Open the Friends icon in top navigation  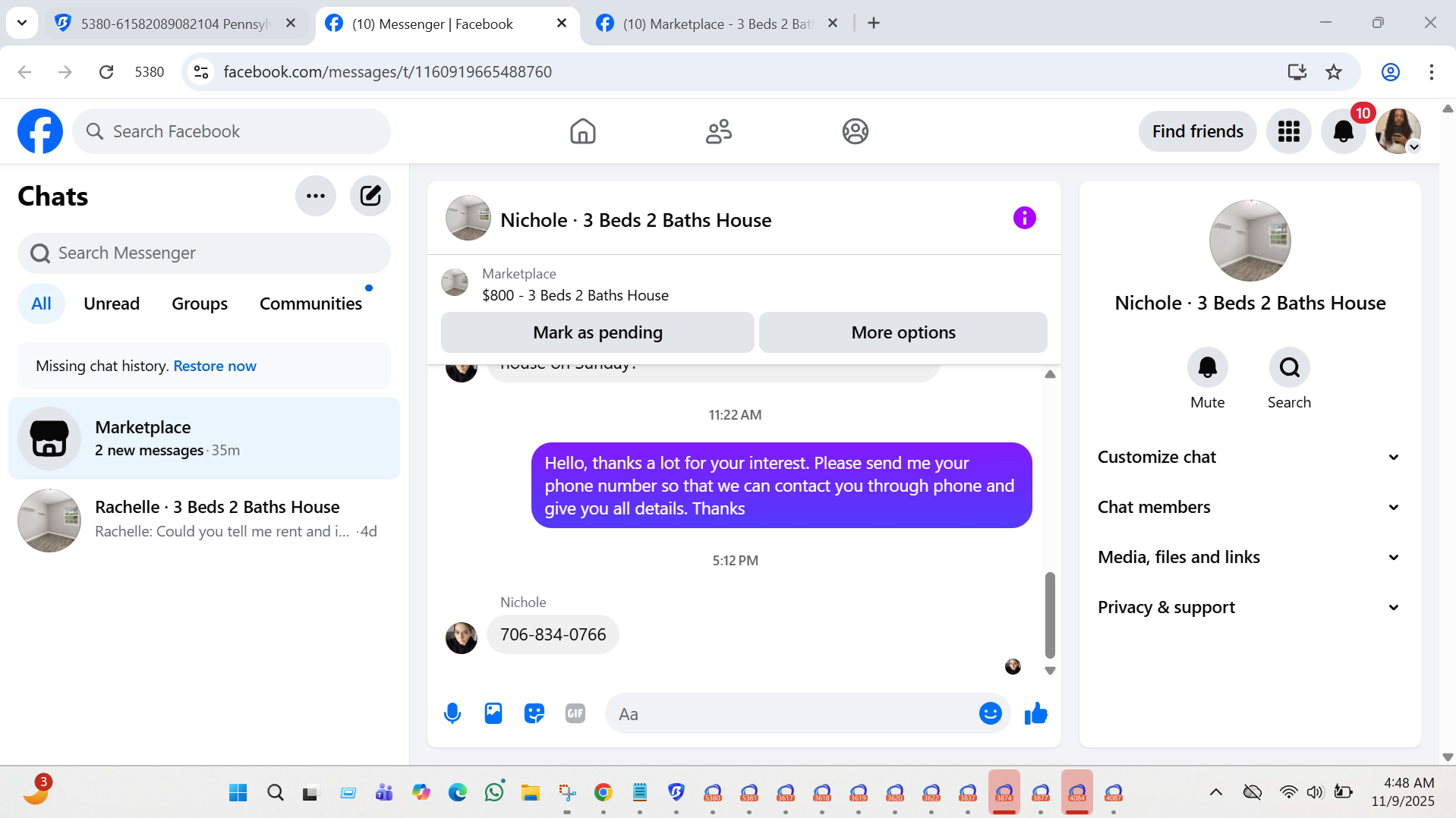[x=718, y=131]
